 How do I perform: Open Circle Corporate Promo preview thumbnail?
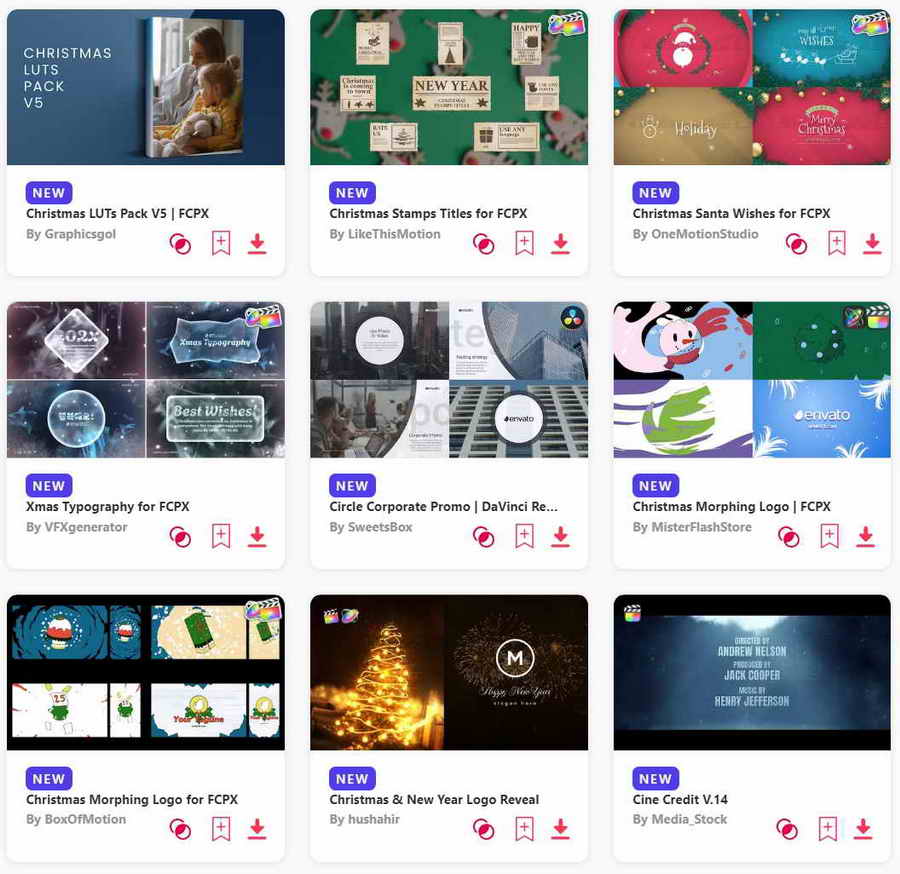click(x=449, y=380)
